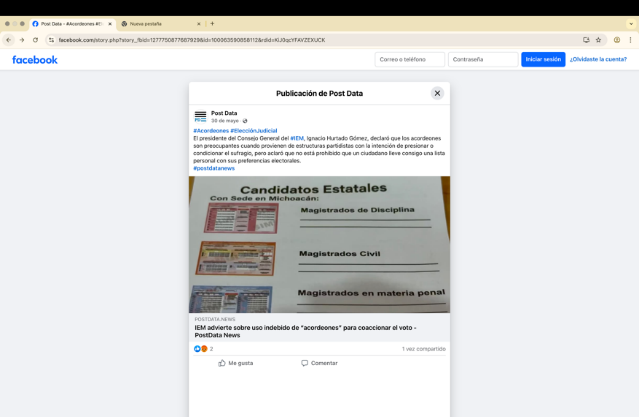Click the address bar URL
Viewport: 639px width, 417px height.
[x=192, y=40]
